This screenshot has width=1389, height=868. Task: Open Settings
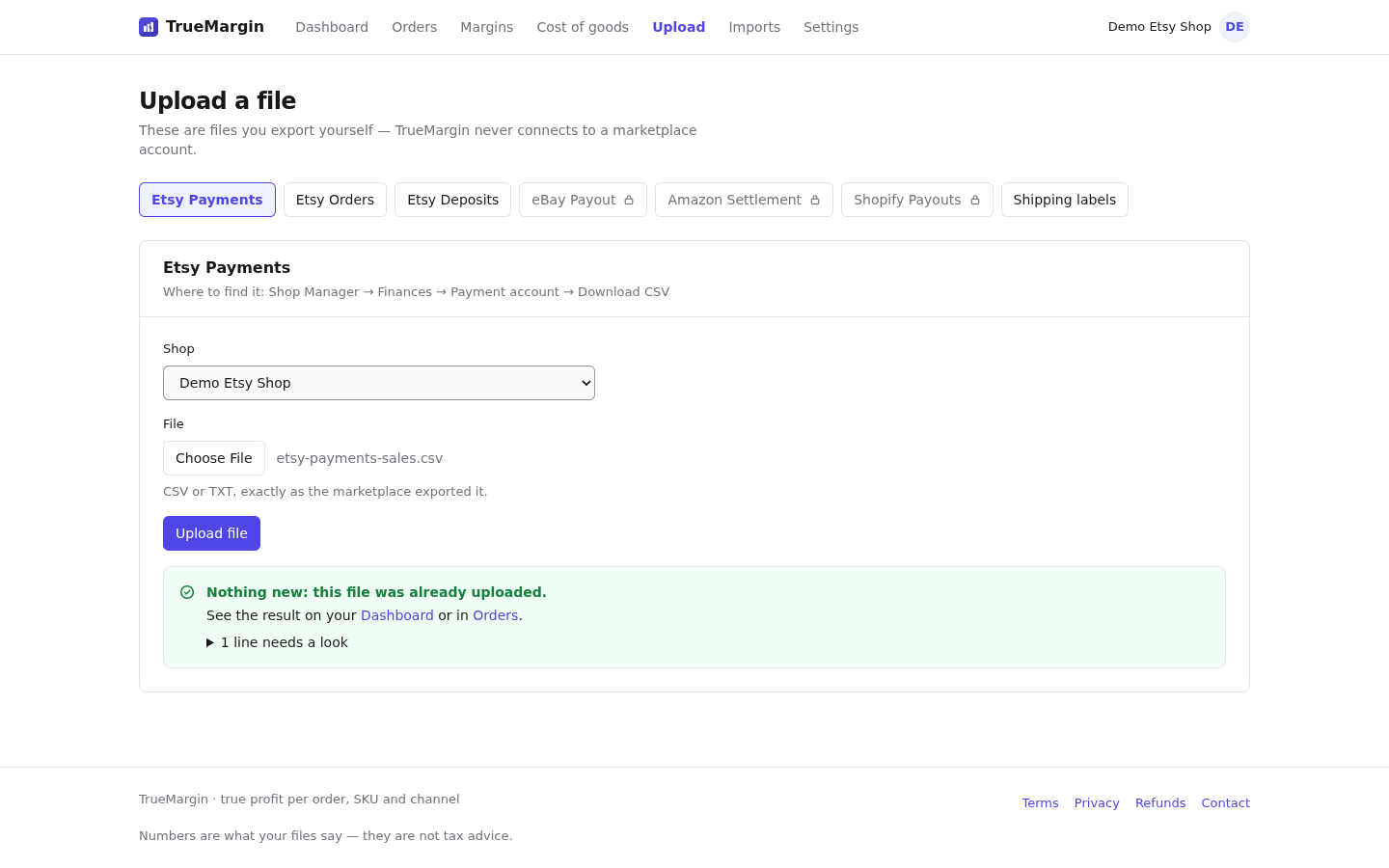coord(831,27)
